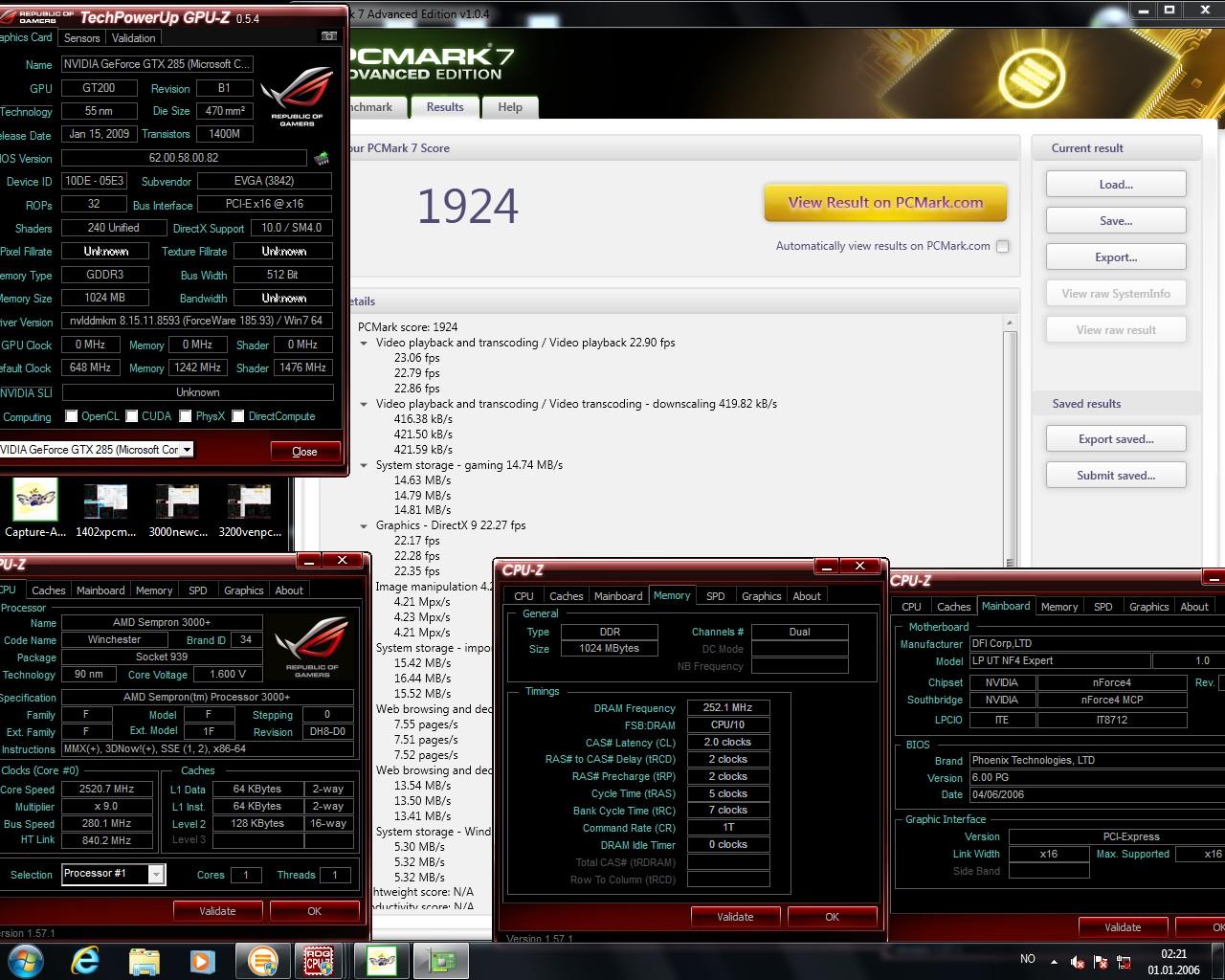The image size is (1225, 980).
Task: Open the Windows Start orb
Action: (25, 960)
